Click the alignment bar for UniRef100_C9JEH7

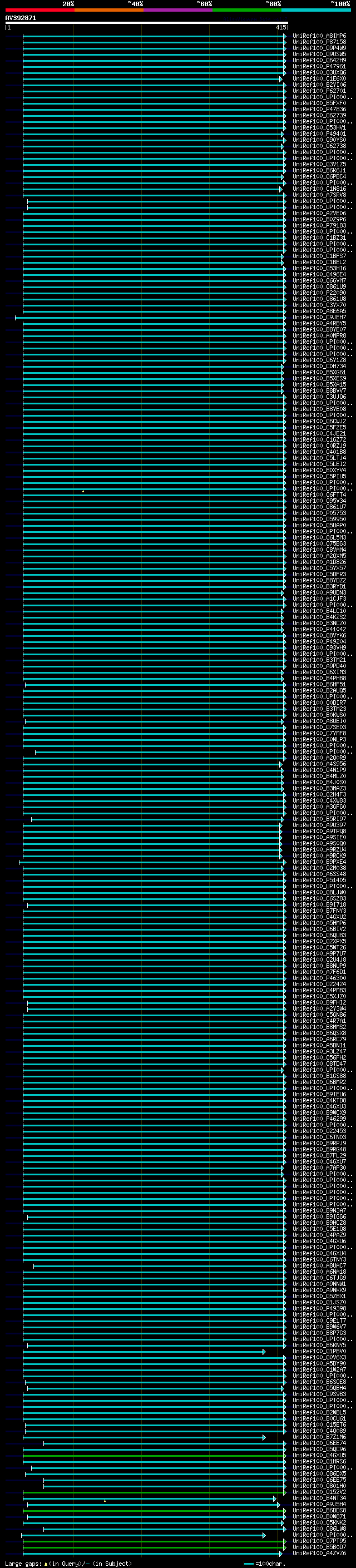coord(150,317)
